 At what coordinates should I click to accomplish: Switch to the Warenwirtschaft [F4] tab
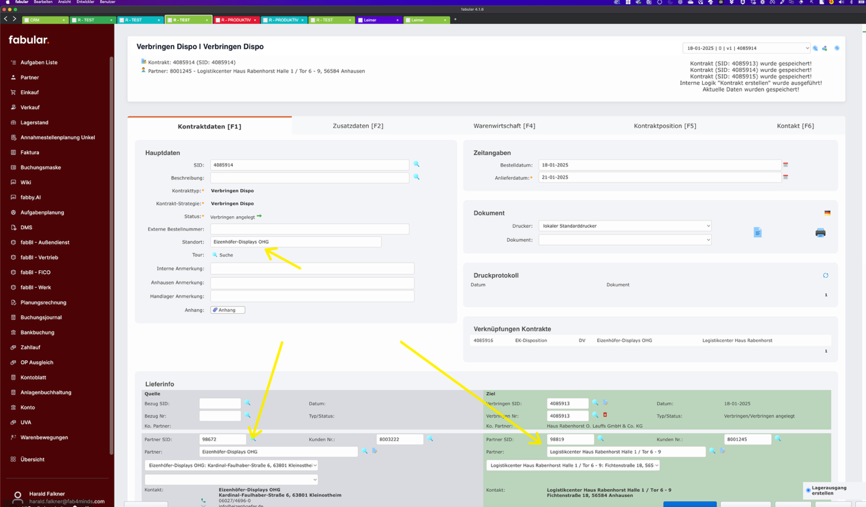point(504,126)
